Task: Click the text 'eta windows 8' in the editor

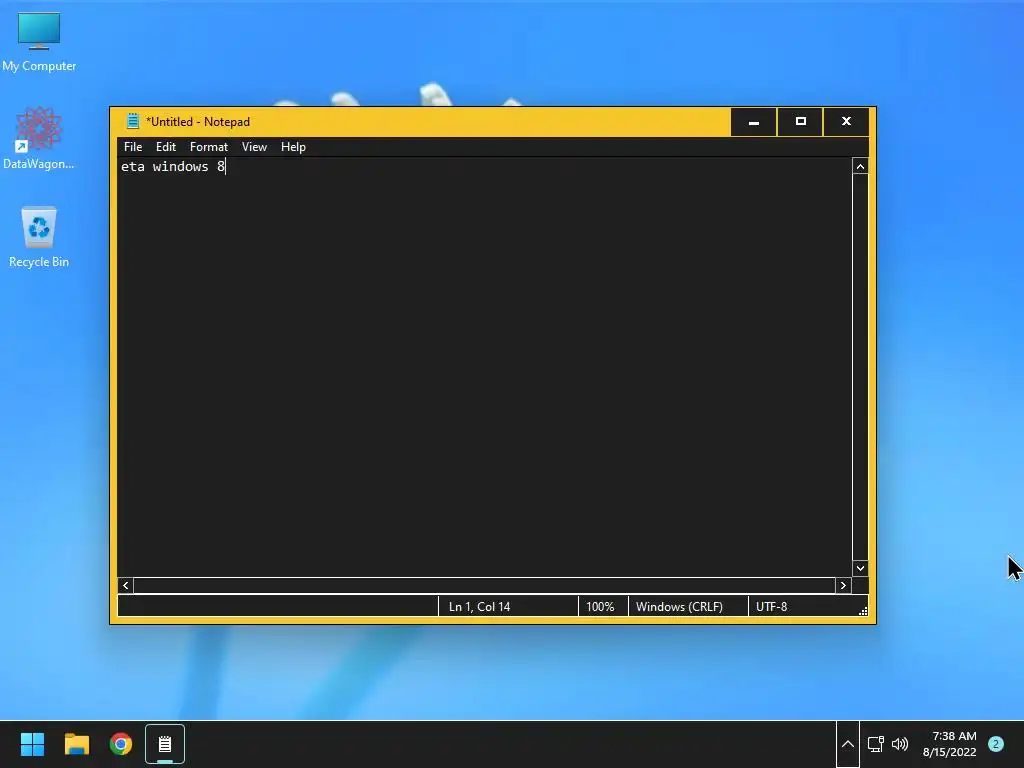Action: [x=173, y=167]
